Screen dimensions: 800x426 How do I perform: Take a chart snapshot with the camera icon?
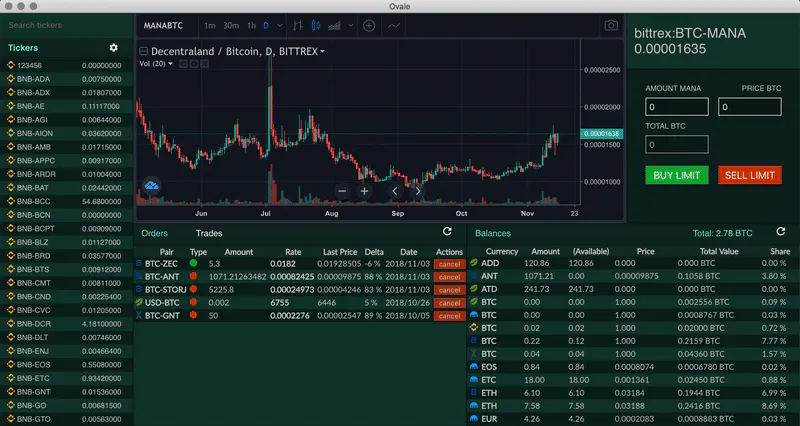[x=611, y=26]
